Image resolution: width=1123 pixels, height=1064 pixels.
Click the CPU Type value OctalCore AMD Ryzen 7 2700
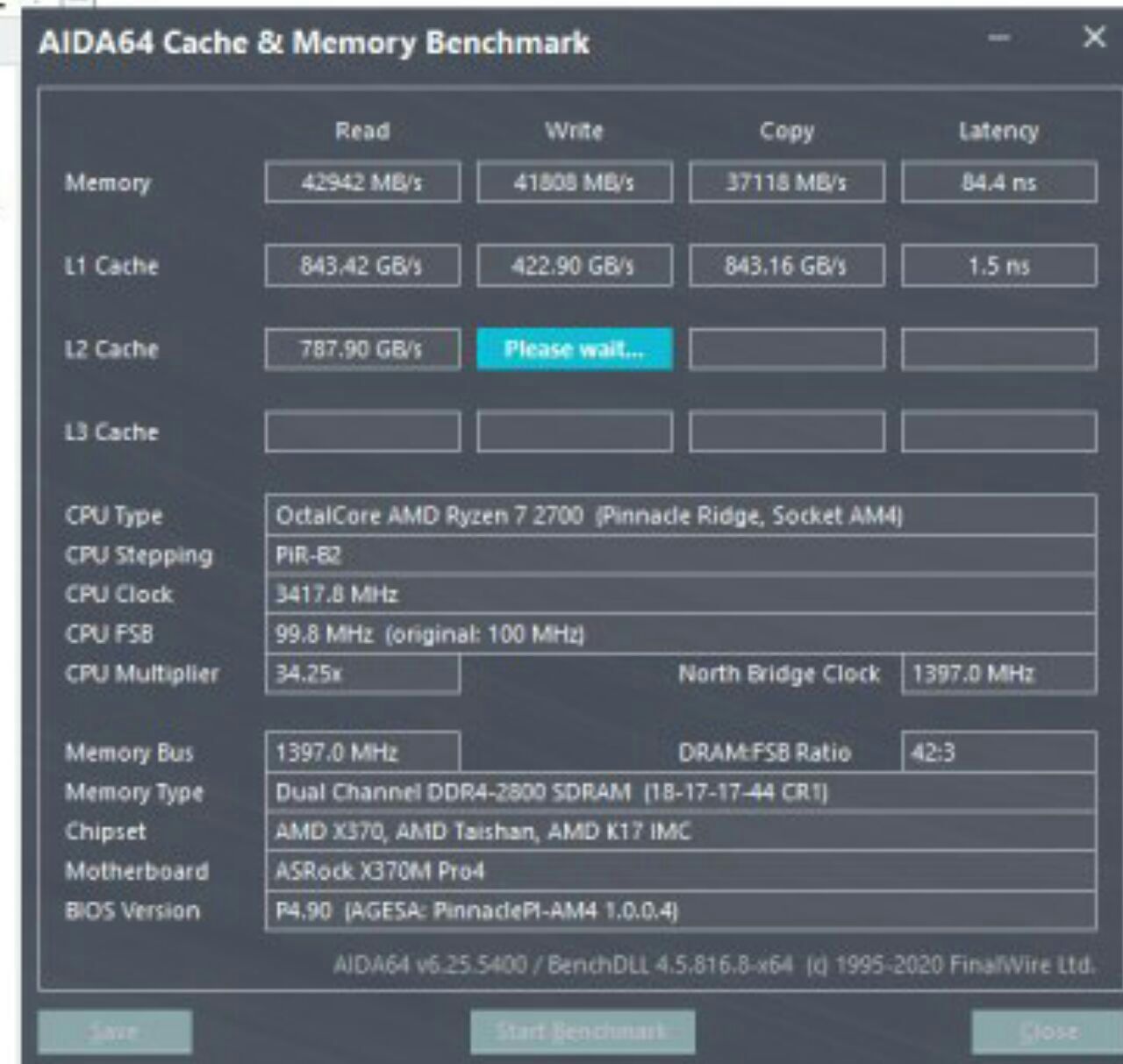[x=681, y=516]
